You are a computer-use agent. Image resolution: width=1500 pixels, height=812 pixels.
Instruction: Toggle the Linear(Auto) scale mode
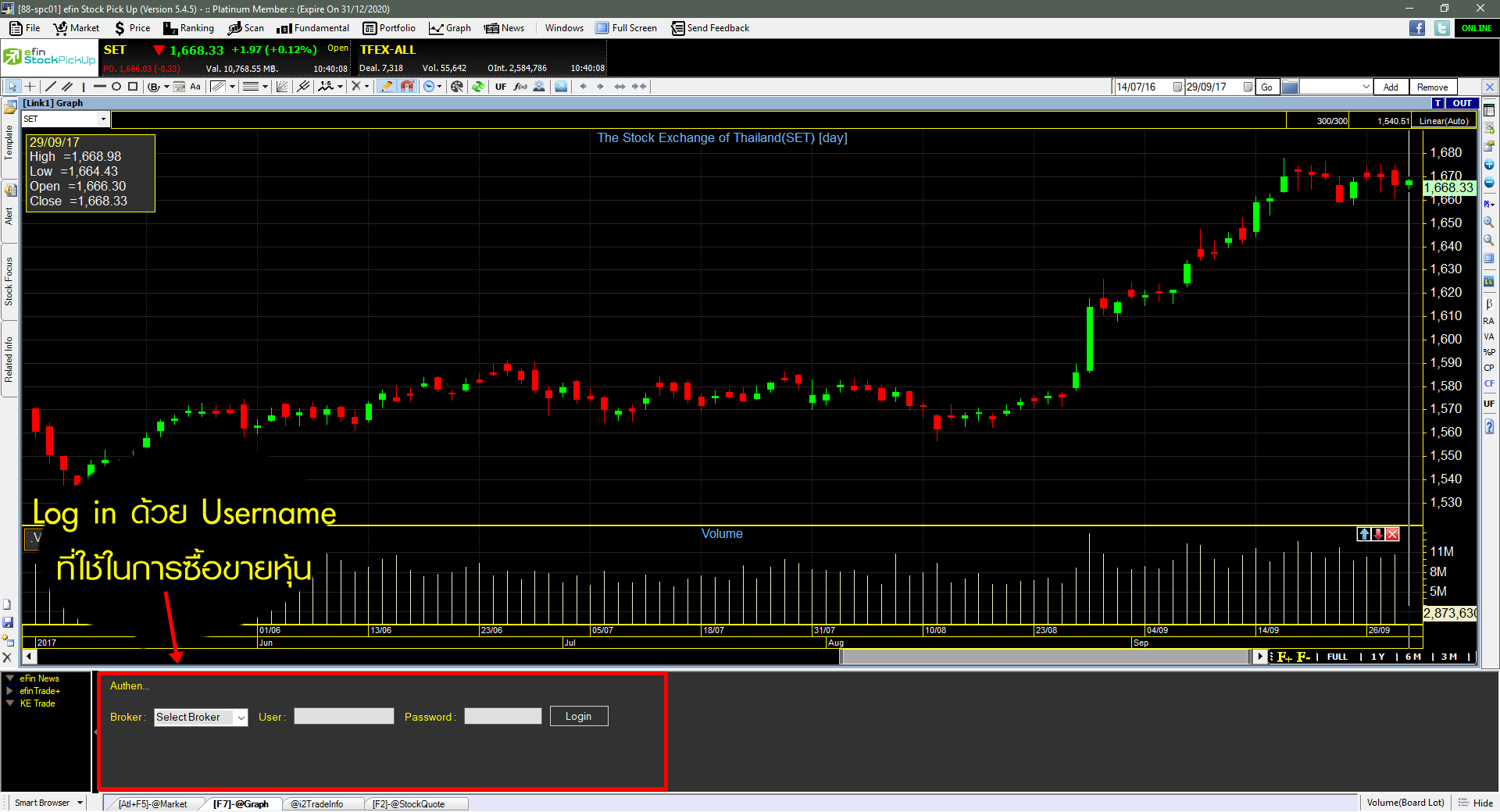(x=1444, y=121)
